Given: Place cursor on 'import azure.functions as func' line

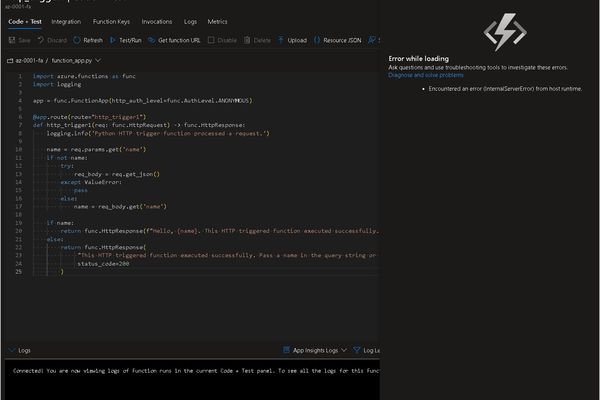Looking at the screenshot, I should [84, 76].
